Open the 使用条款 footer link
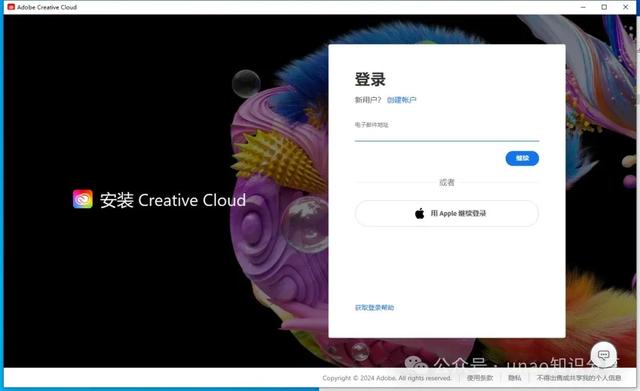The image size is (640, 391). tap(480, 378)
